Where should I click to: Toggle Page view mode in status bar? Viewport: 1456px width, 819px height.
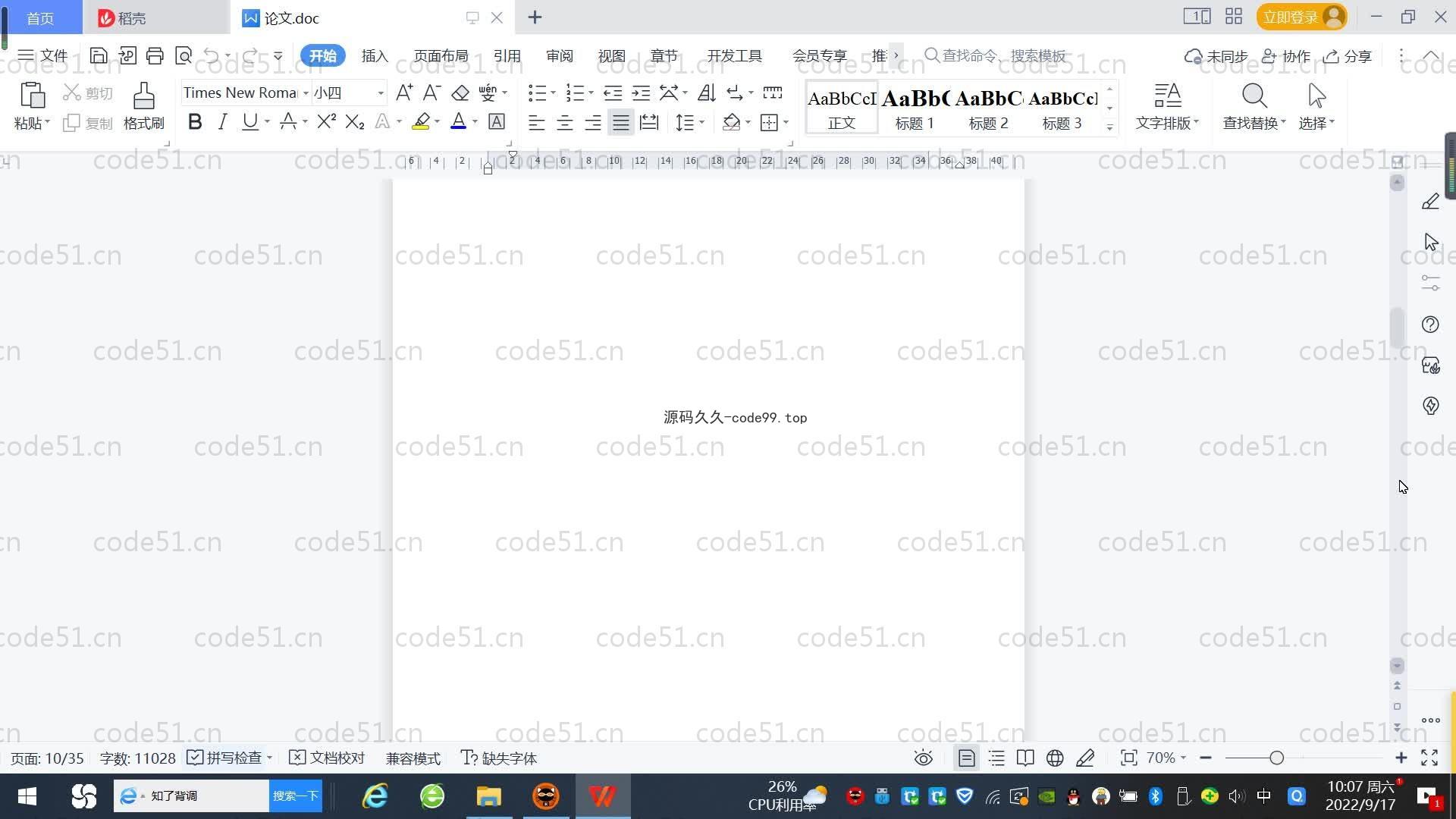[966, 758]
